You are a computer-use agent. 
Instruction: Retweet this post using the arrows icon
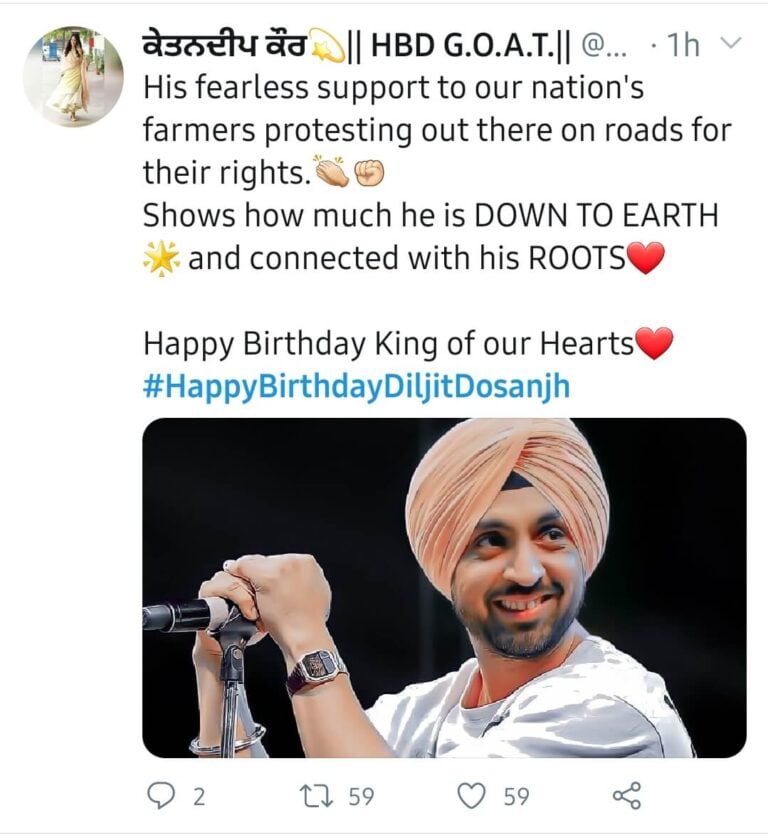(317, 796)
